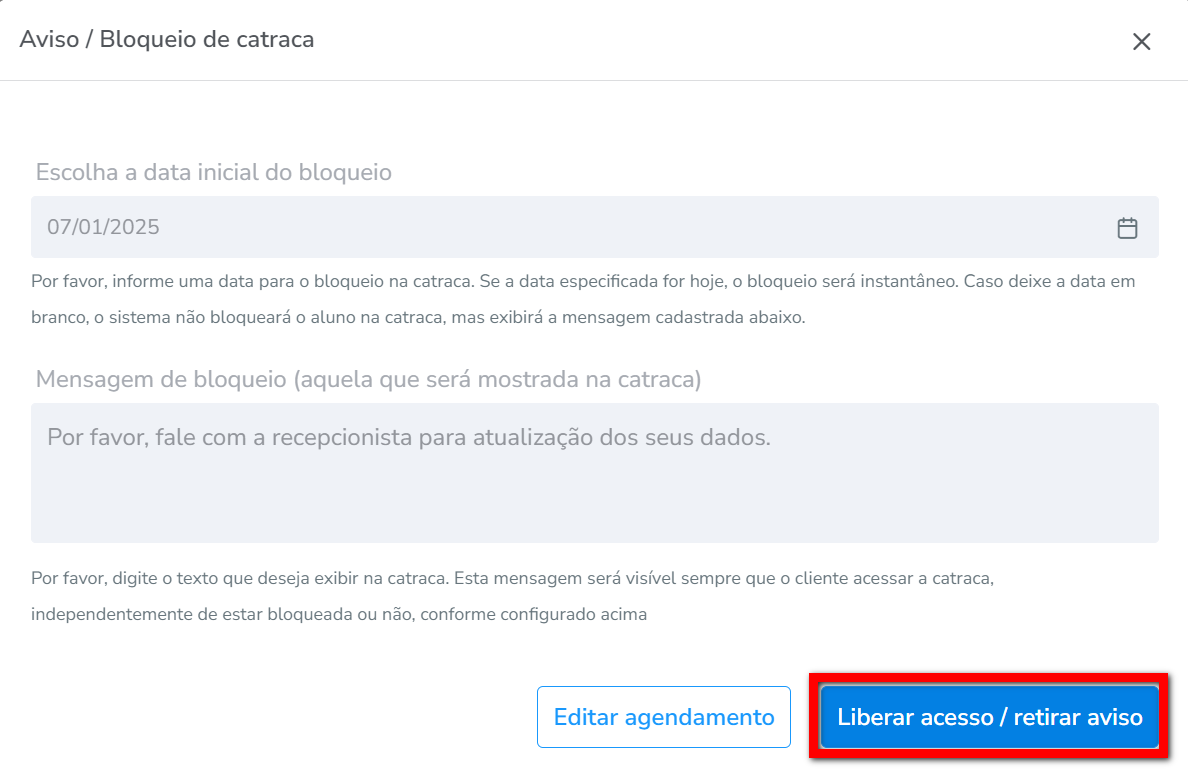Open the calendar picker icon
1188x780 pixels.
point(1127,228)
